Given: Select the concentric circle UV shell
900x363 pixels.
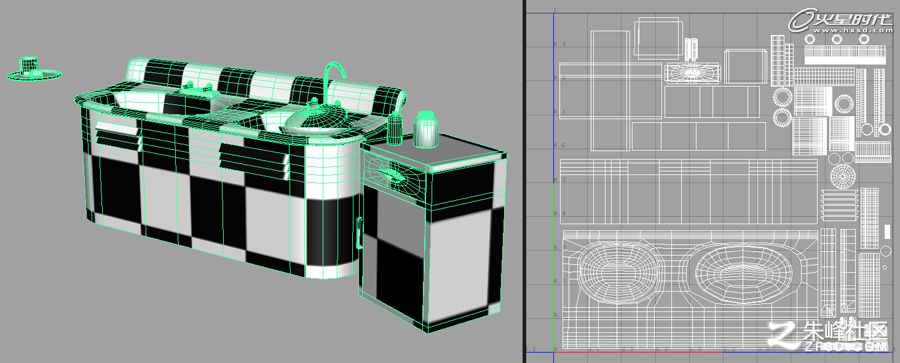Looking at the screenshot, I should [842, 174].
